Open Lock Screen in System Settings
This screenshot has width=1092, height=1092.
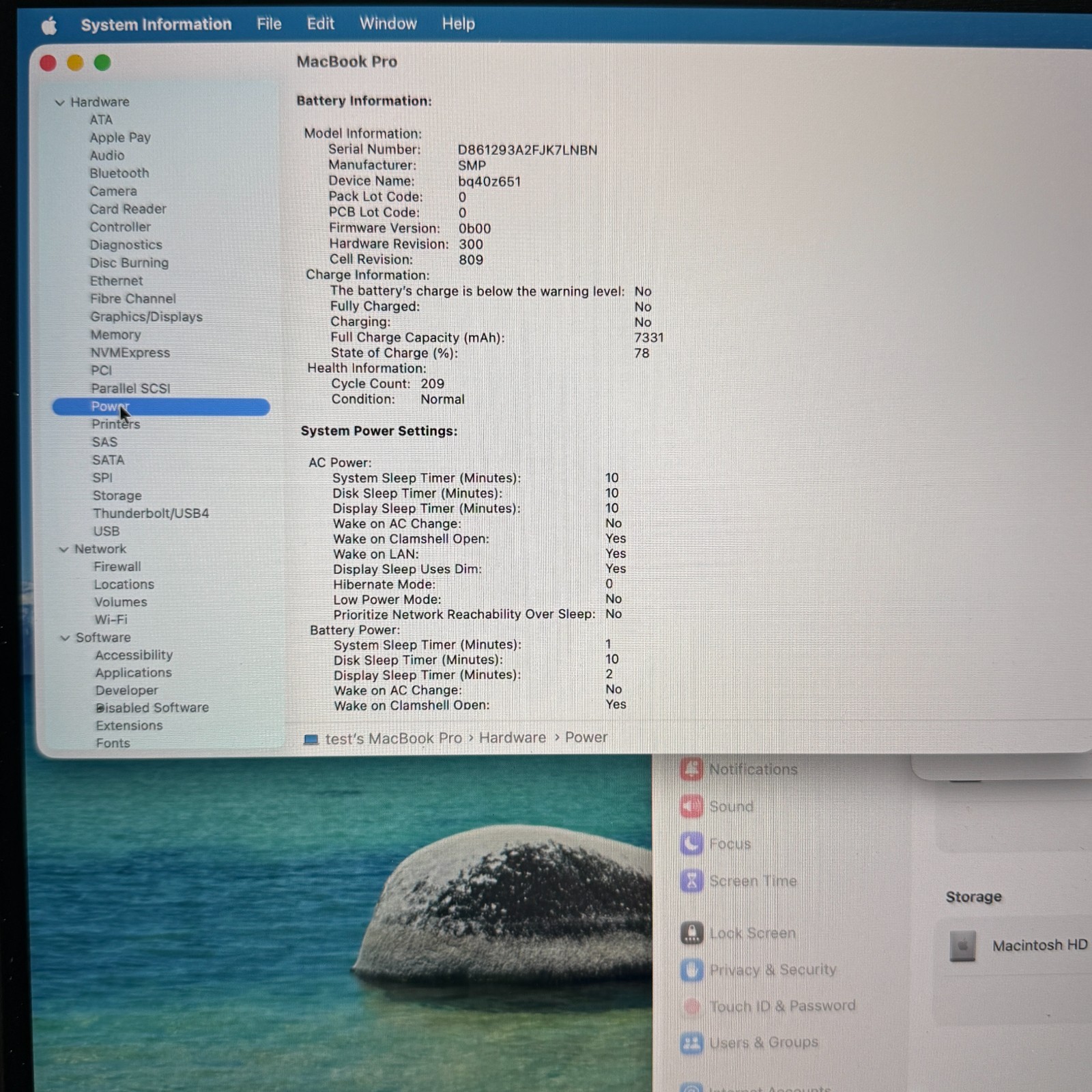(738, 933)
